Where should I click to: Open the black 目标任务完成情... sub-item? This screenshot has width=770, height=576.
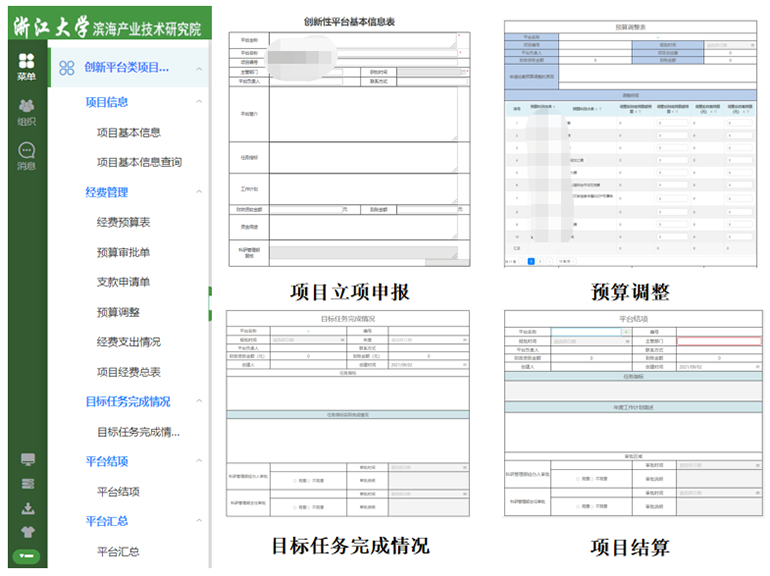[x=138, y=432]
